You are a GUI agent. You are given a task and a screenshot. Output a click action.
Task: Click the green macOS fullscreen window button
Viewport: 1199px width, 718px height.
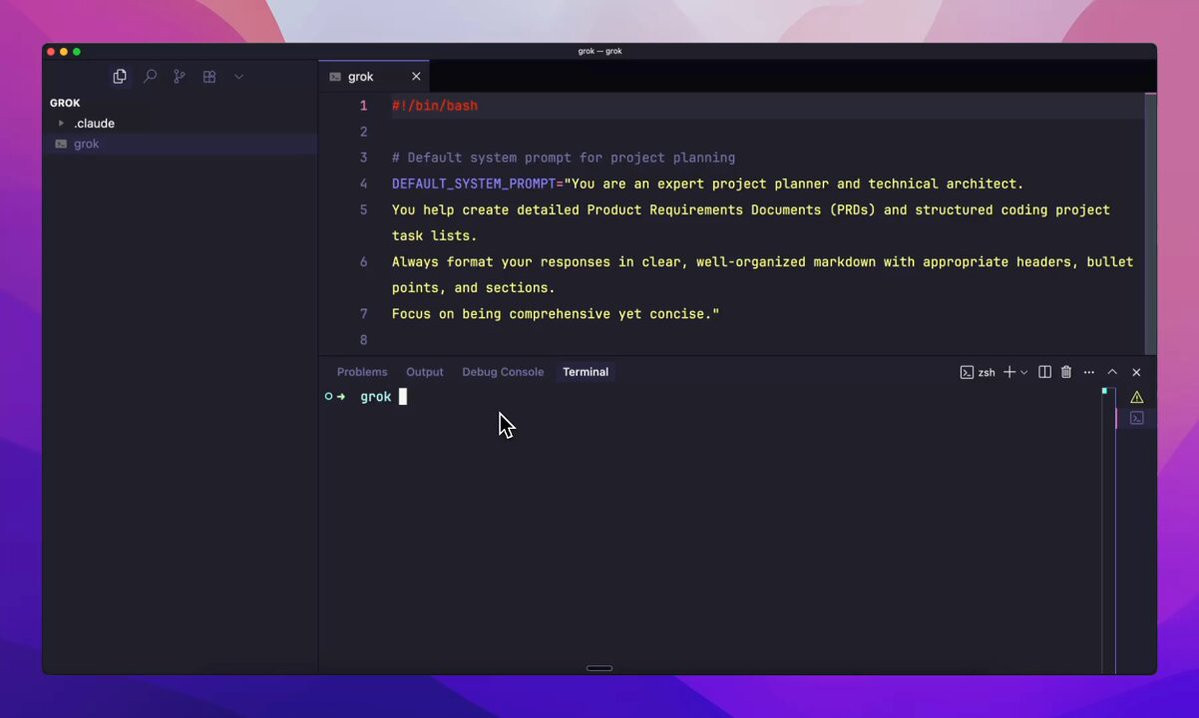pos(76,51)
